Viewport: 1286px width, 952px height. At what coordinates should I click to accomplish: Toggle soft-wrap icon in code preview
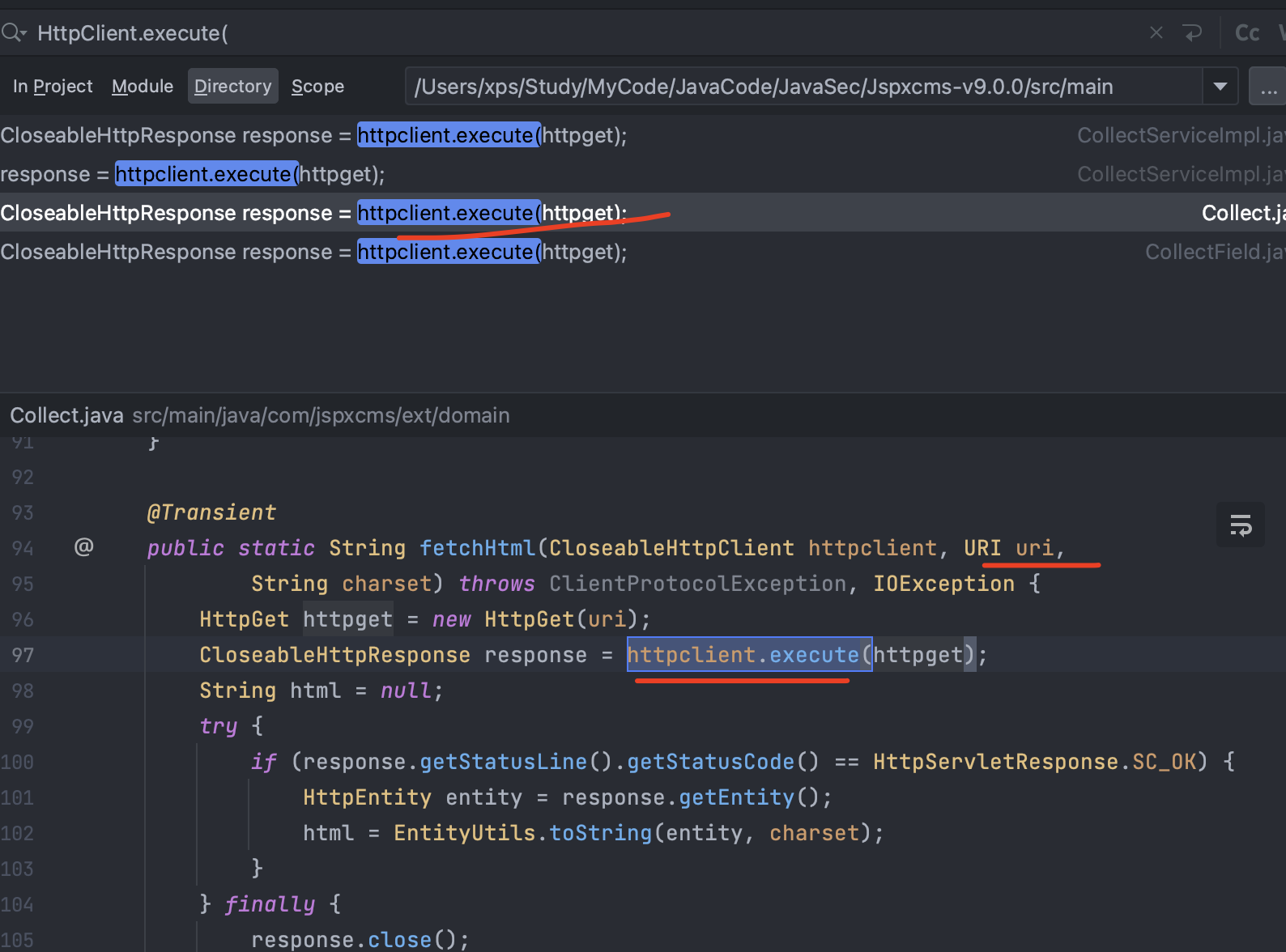pos(1240,525)
